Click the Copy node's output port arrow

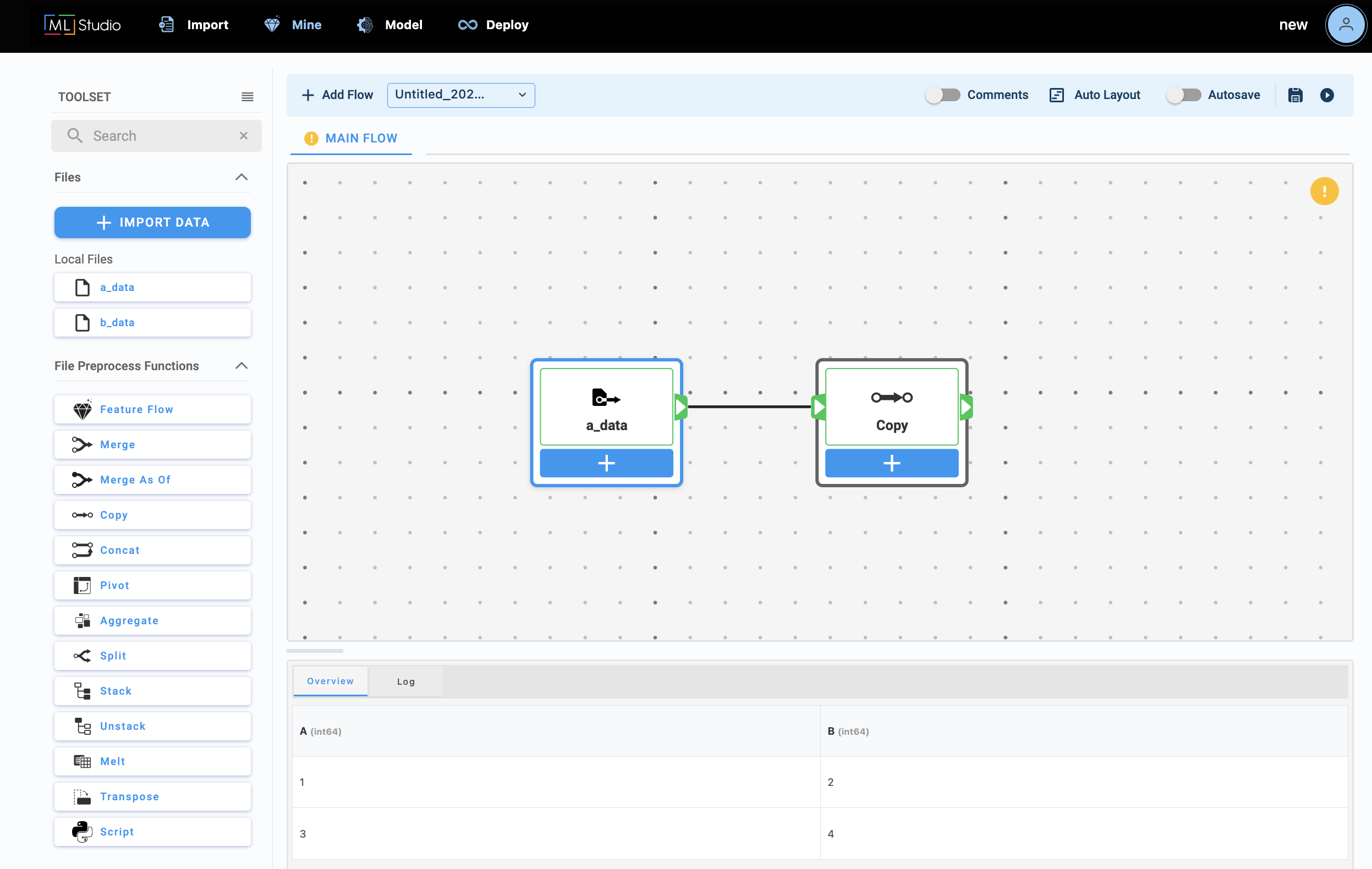coord(966,406)
